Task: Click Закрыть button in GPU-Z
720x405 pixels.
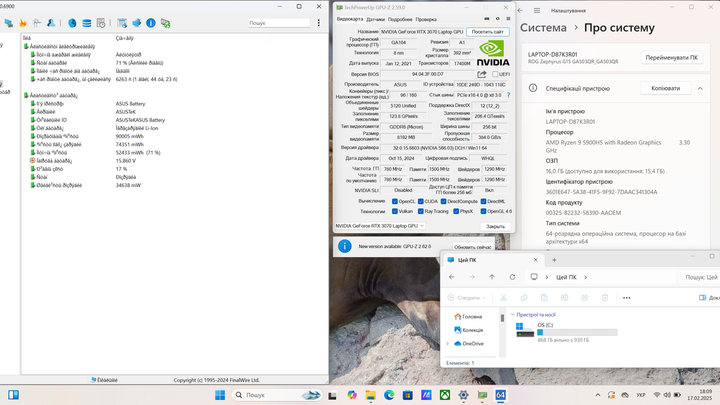Action: [x=495, y=226]
